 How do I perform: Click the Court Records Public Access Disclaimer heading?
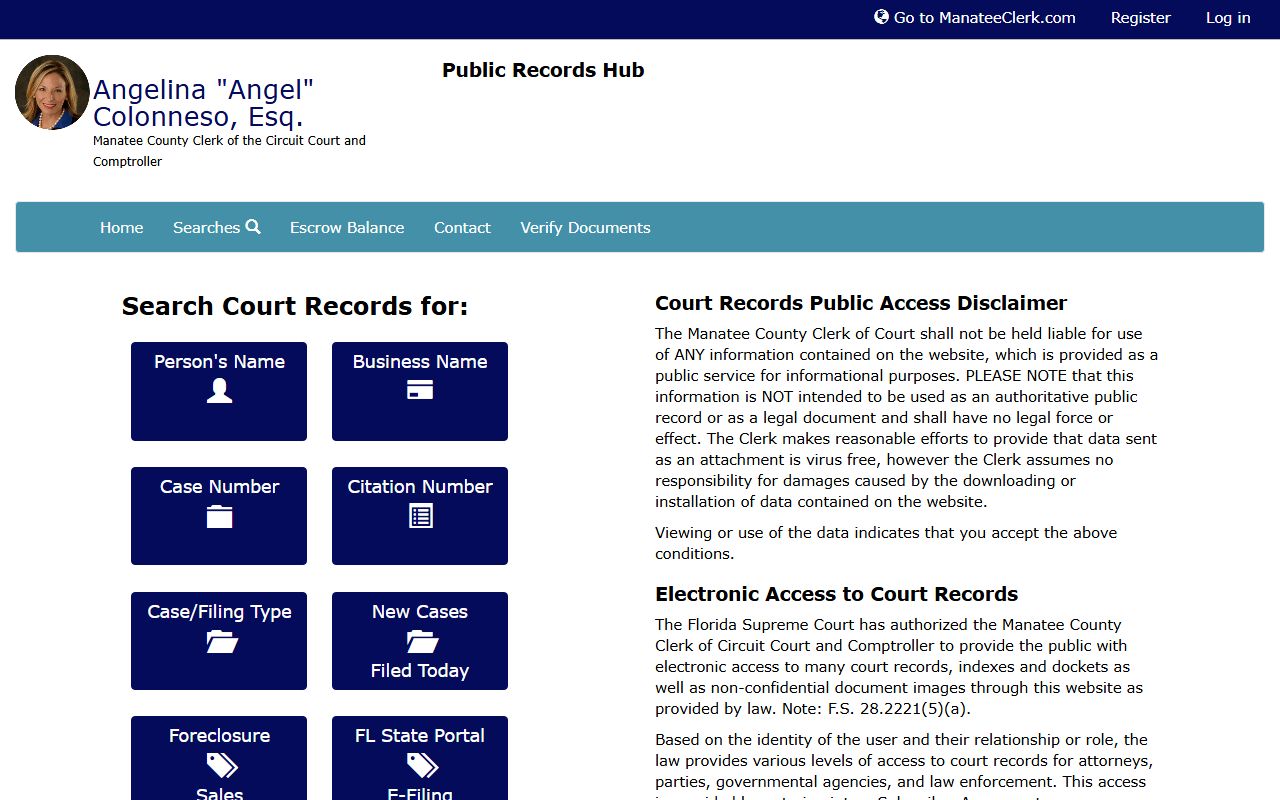pyautogui.click(x=861, y=303)
